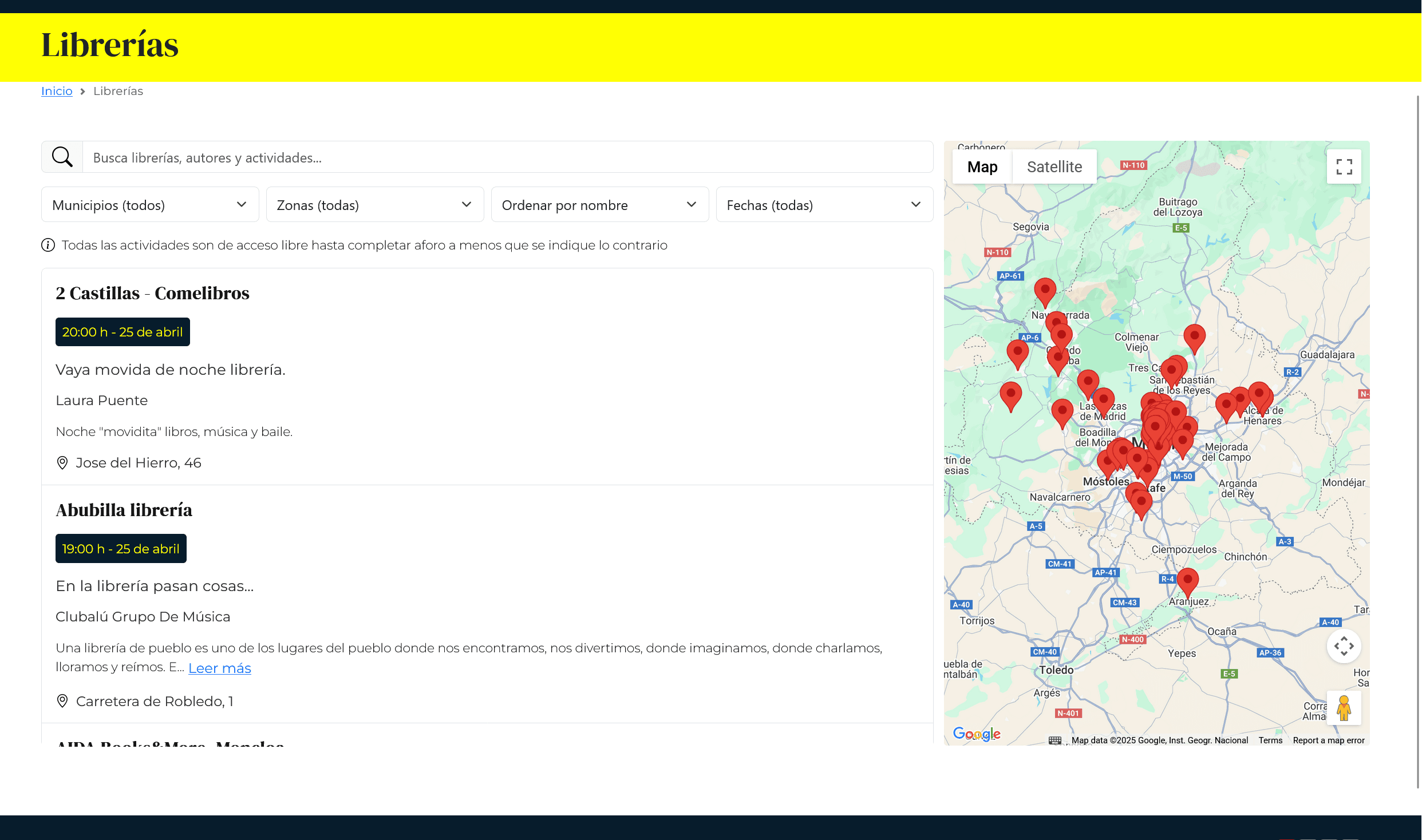Click the address Jose del Hierro, 46

[x=139, y=463]
